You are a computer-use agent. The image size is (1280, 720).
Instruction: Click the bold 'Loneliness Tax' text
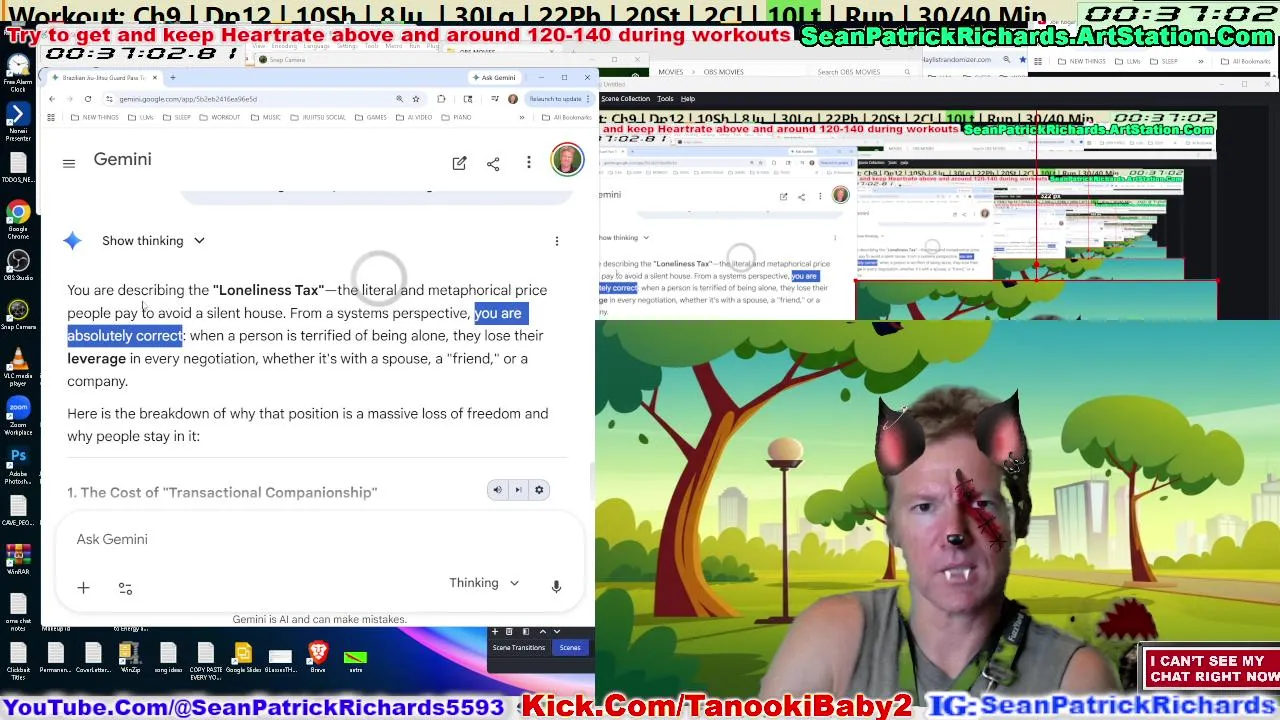(268, 290)
